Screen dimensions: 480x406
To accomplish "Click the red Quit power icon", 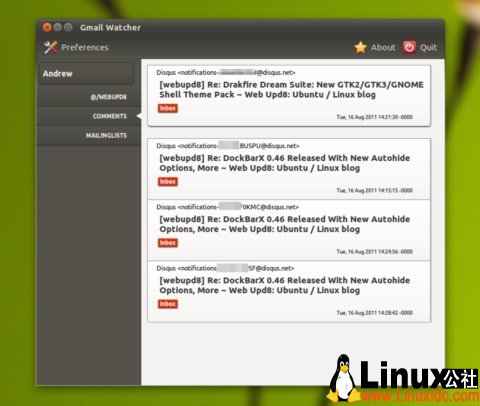I will 409,47.
